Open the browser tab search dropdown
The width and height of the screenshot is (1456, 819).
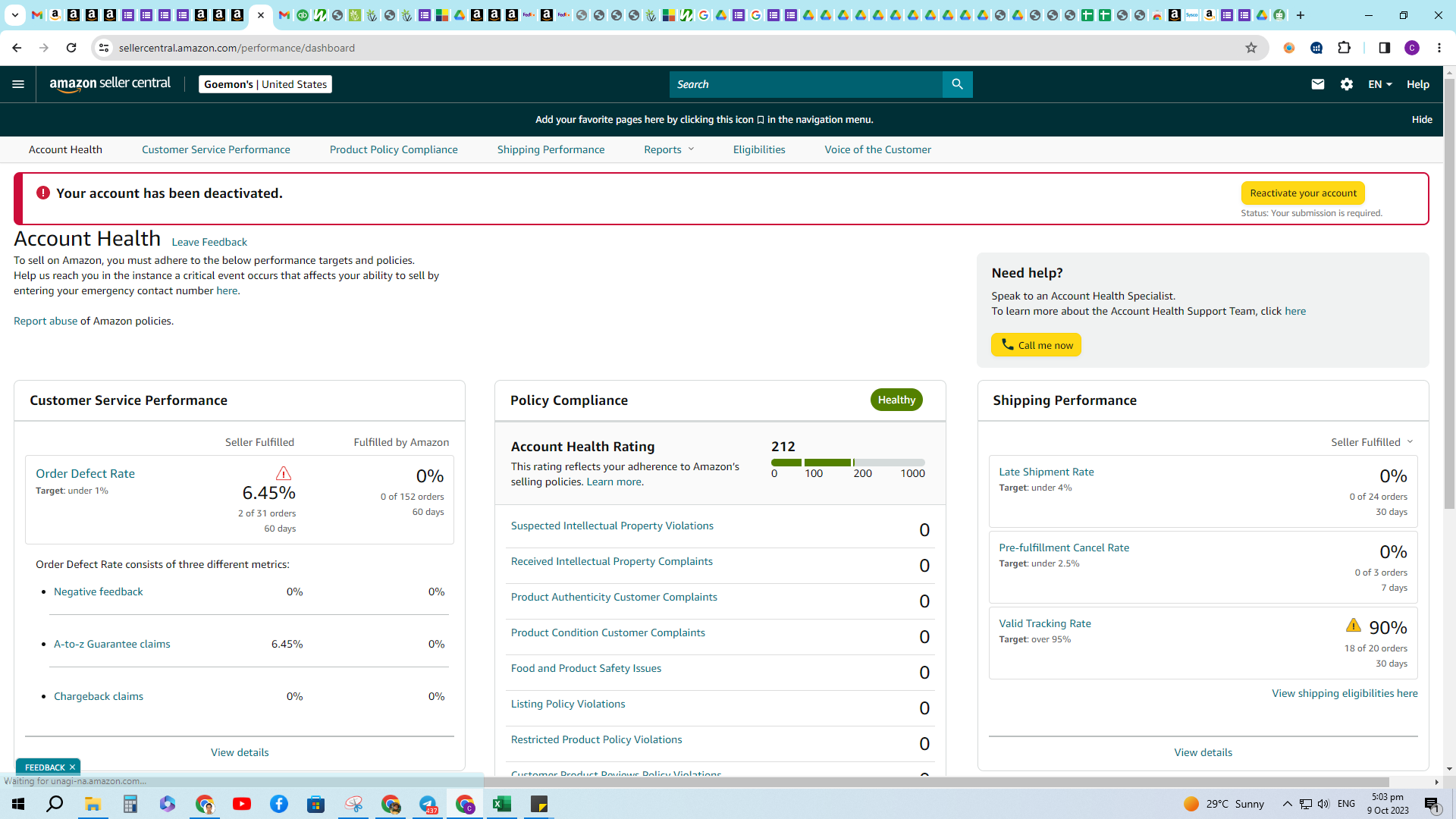click(x=15, y=15)
